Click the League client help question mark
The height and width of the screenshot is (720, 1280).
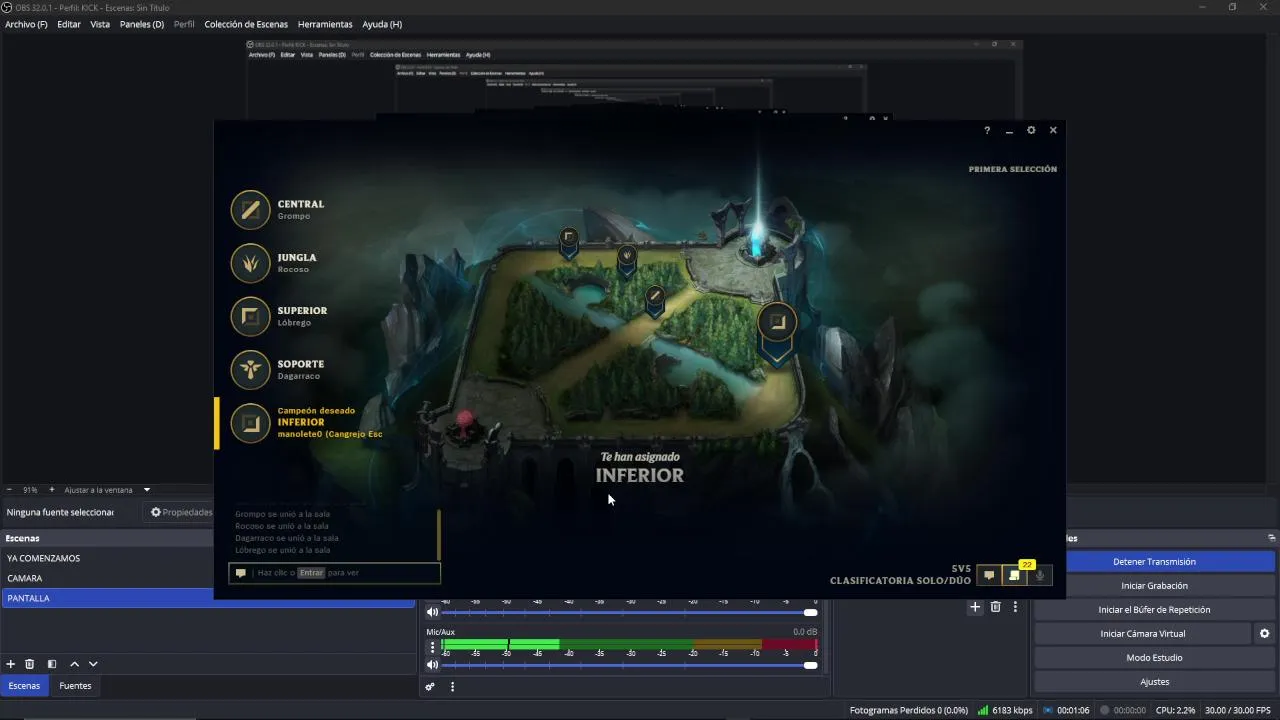(x=987, y=131)
